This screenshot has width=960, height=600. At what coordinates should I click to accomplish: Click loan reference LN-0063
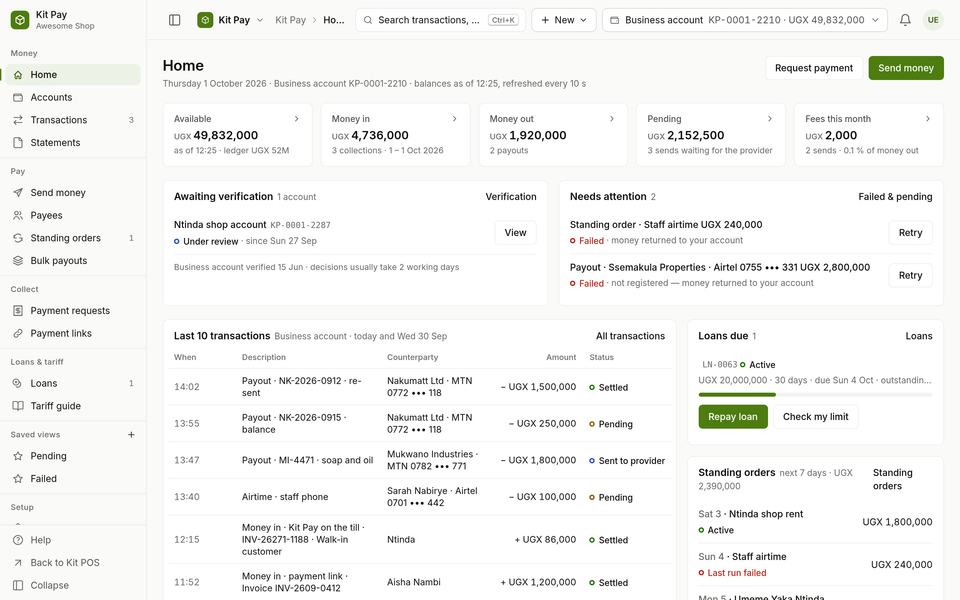coord(719,365)
